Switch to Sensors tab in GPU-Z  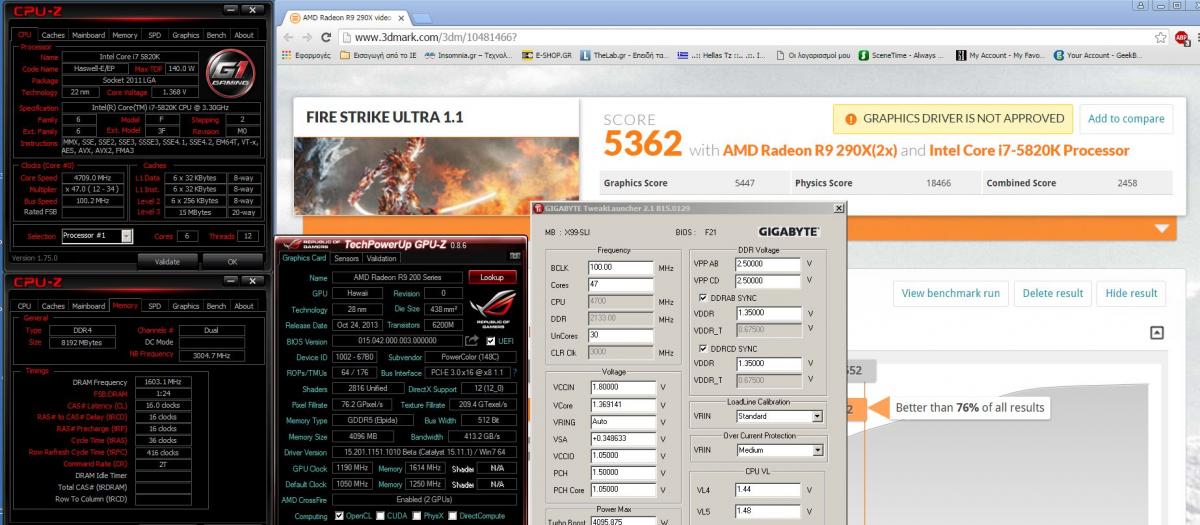tap(346, 258)
